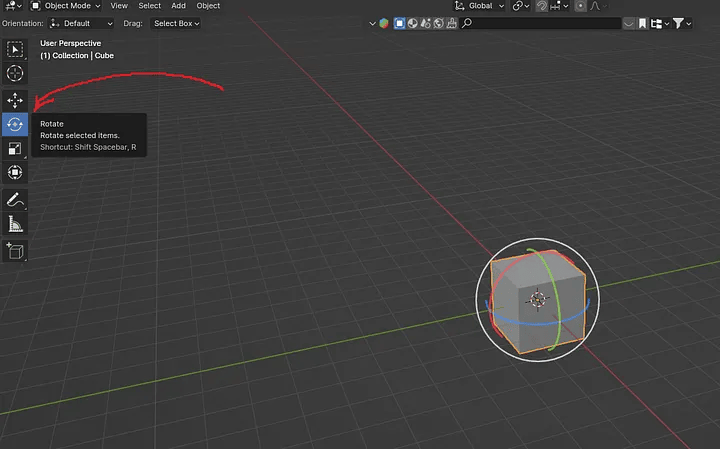Viewport: 720px width, 449px height.
Task: Click the Rotate tool in toolbar
Action: point(15,124)
